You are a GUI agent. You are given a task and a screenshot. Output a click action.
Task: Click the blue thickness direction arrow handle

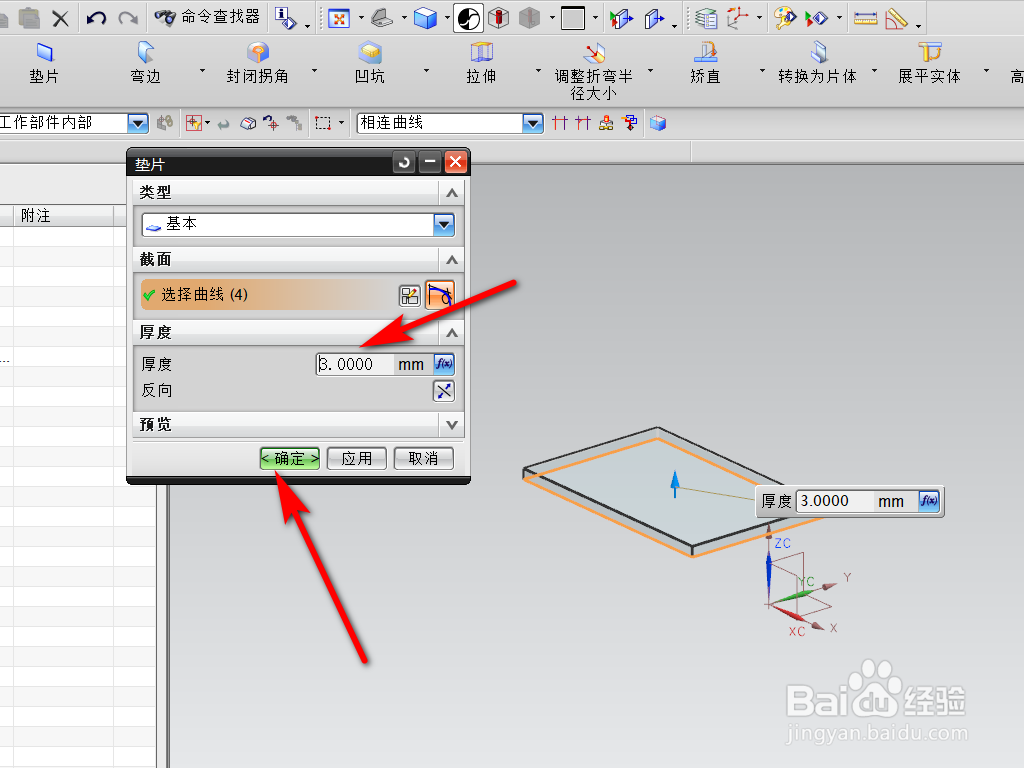[675, 485]
